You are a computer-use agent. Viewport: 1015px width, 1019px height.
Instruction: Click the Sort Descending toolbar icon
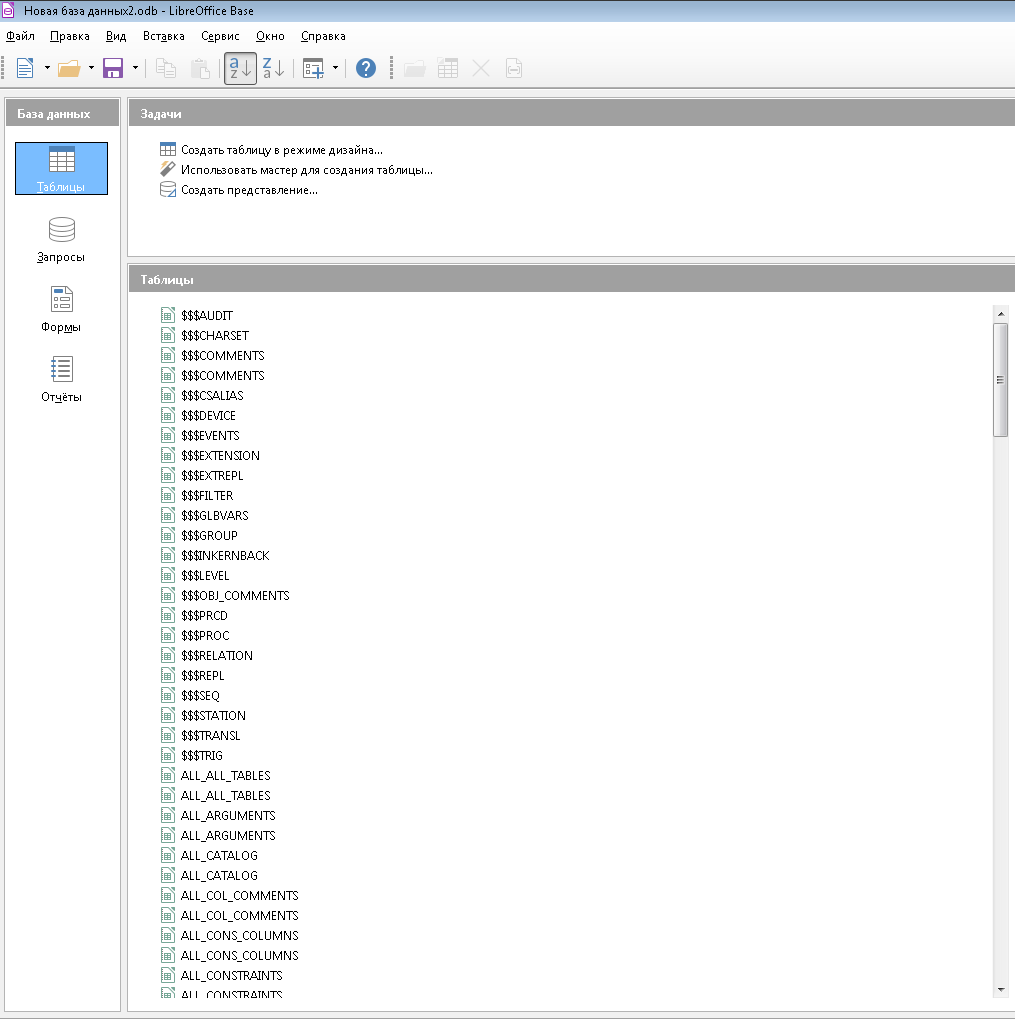pyautogui.click(x=273, y=68)
